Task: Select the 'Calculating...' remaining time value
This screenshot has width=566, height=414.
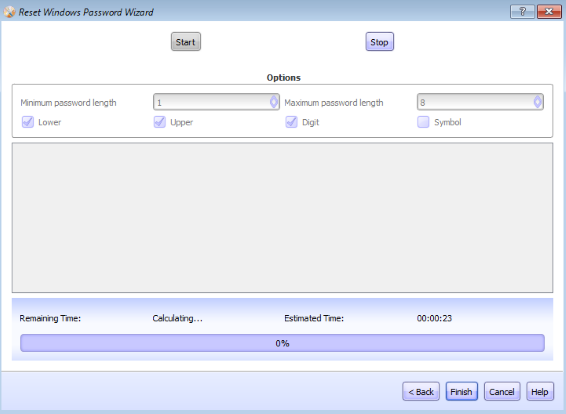Action: [177, 318]
